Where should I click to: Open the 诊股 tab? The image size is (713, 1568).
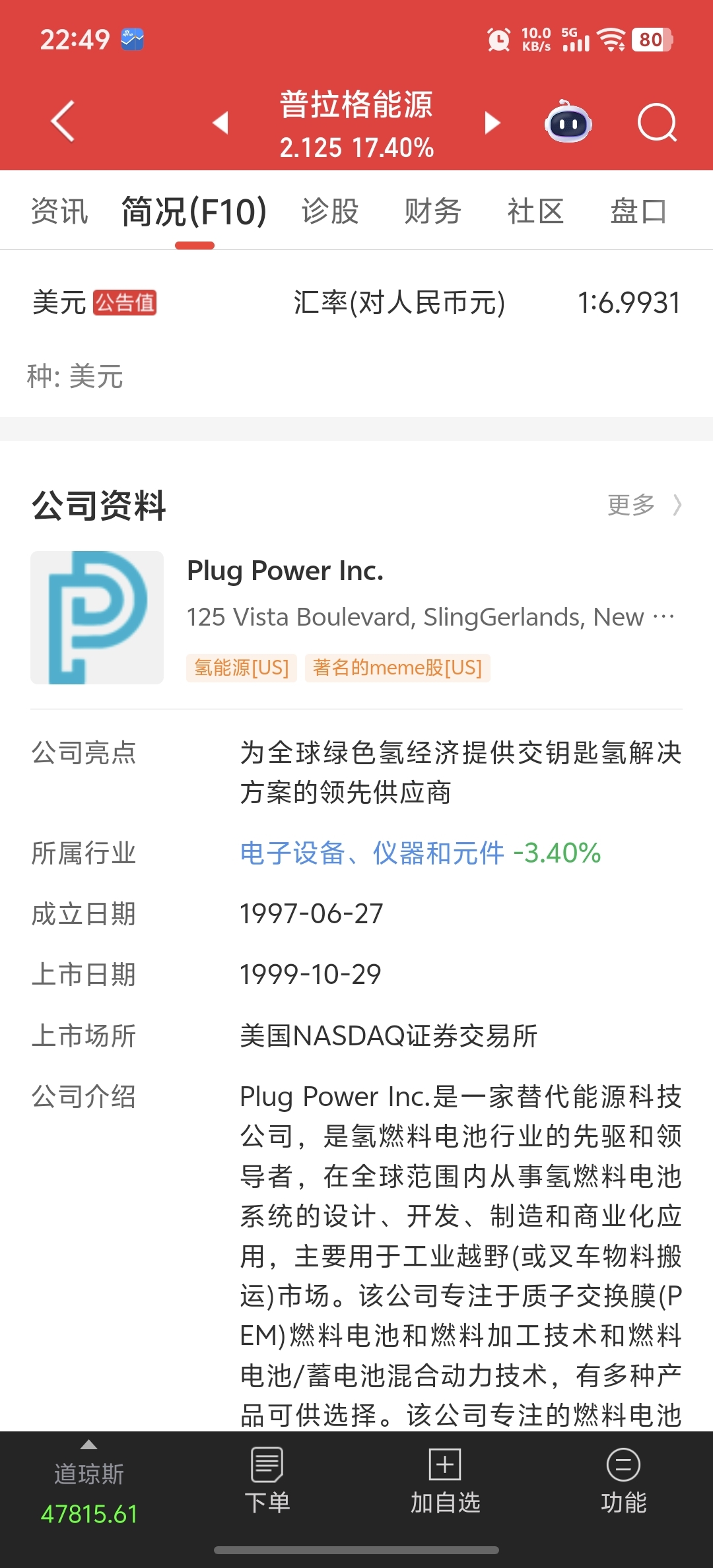tap(330, 212)
